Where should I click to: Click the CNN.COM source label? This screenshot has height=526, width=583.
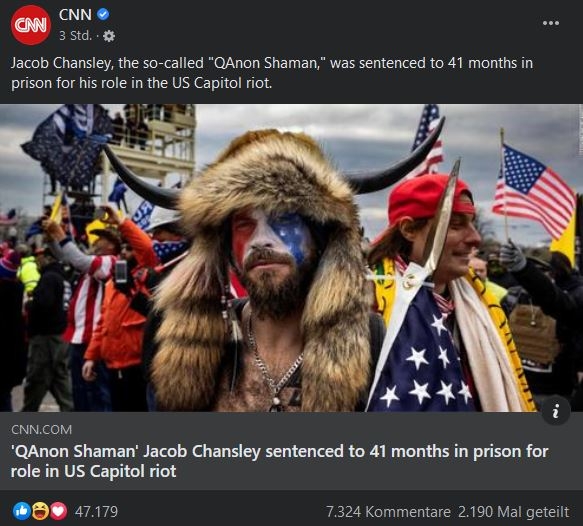coord(41,430)
